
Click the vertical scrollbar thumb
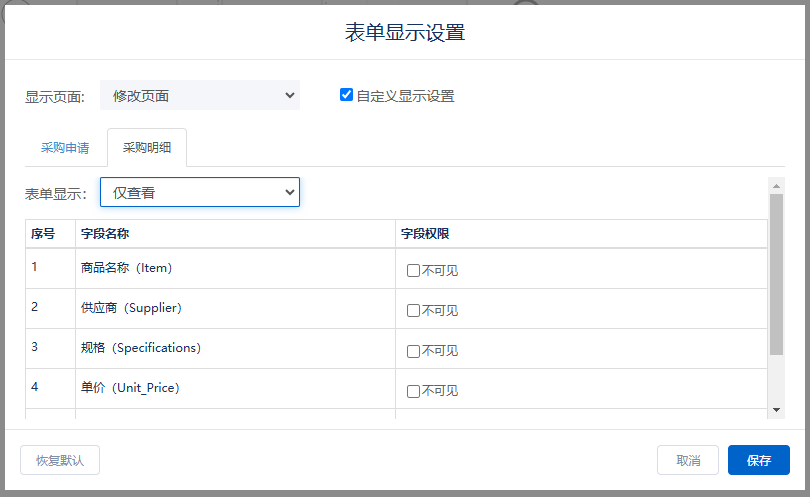click(776, 274)
